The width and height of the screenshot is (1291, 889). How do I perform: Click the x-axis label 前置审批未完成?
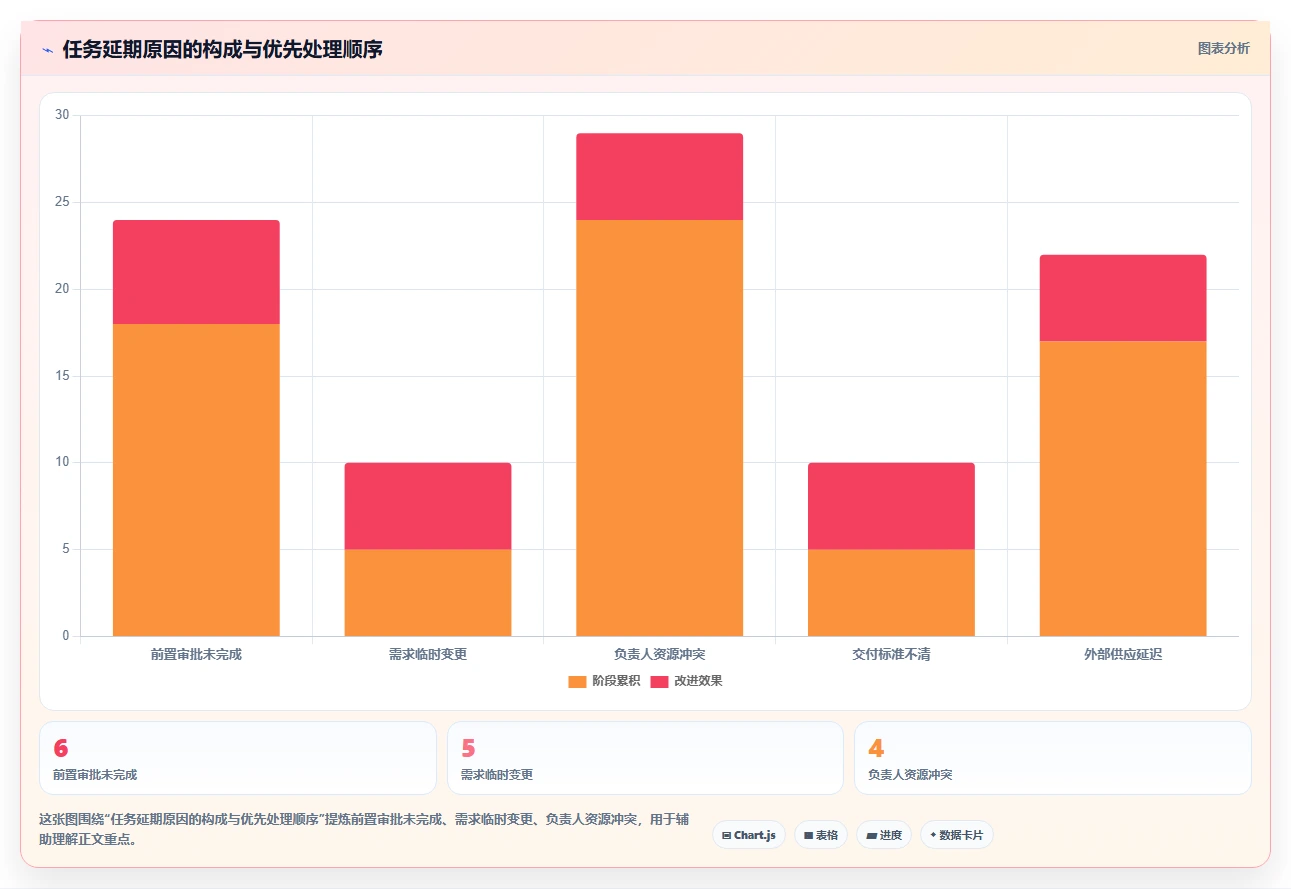[196, 654]
